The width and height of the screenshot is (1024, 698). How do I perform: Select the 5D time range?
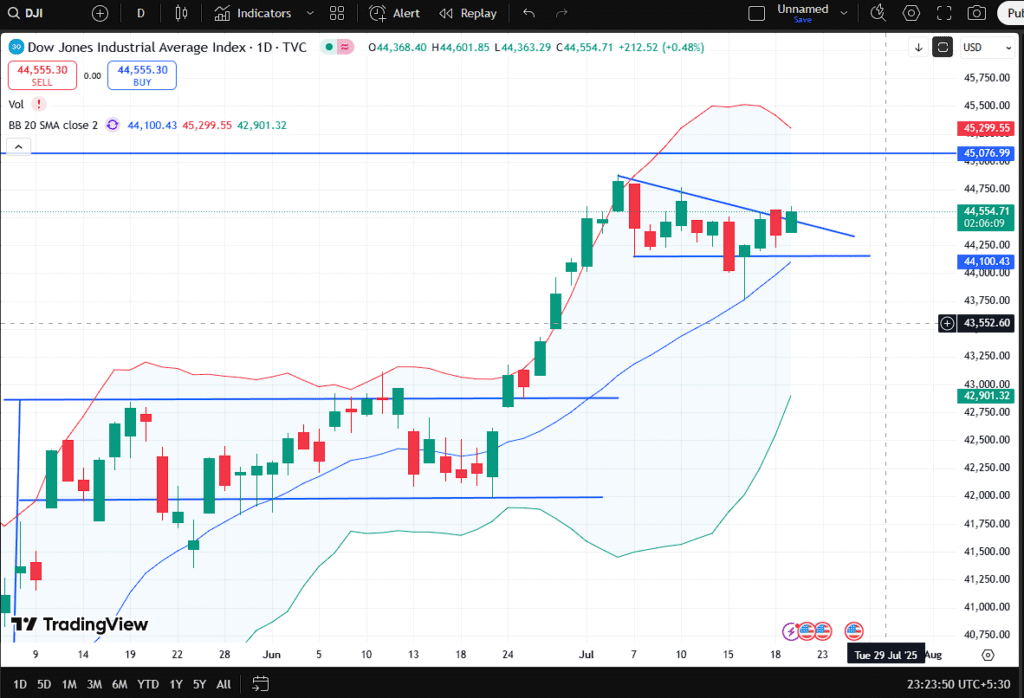(44, 684)
